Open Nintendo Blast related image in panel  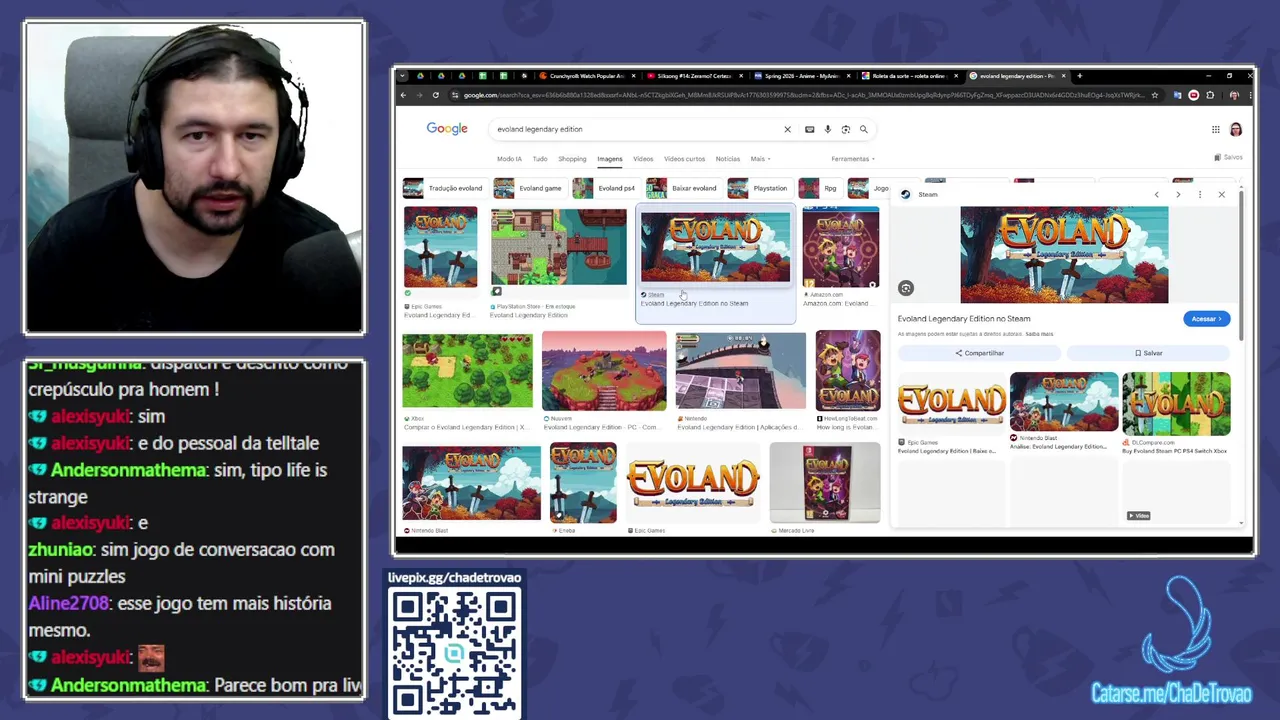pyautogui.click(x=1064, y=402)
